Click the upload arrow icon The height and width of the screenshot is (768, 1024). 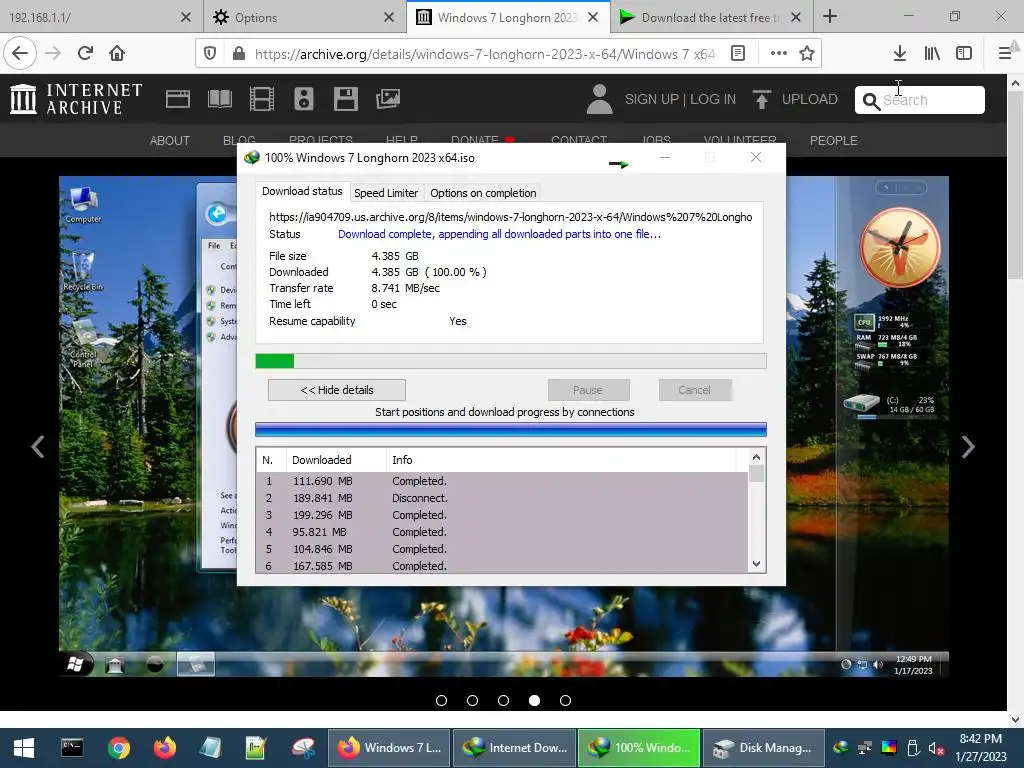pos(761,99)
